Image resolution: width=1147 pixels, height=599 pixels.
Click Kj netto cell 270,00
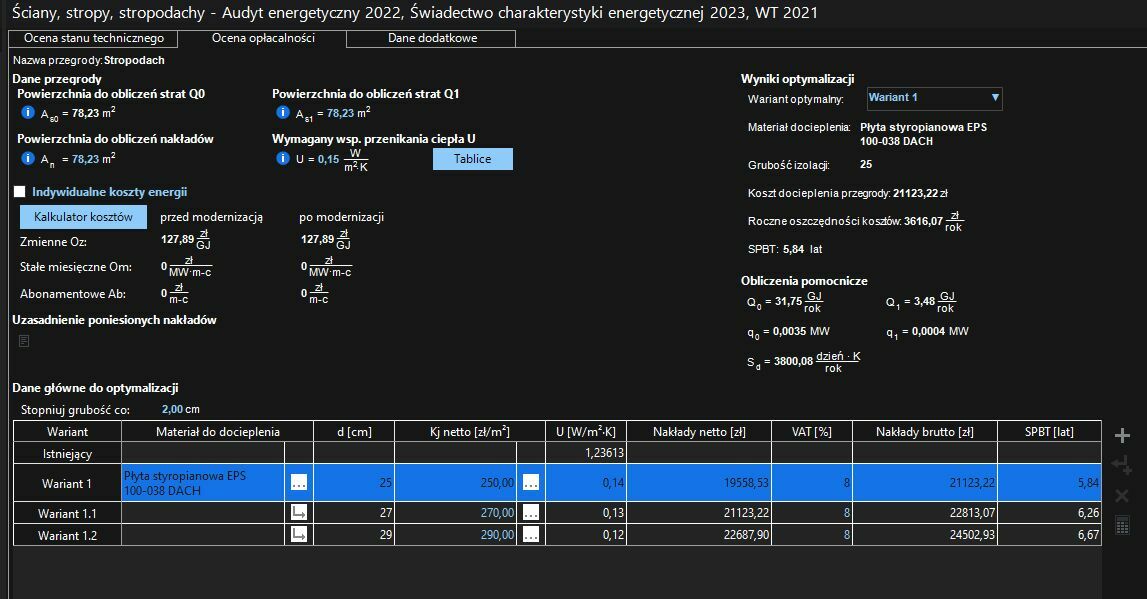click(x=455, y=513)
